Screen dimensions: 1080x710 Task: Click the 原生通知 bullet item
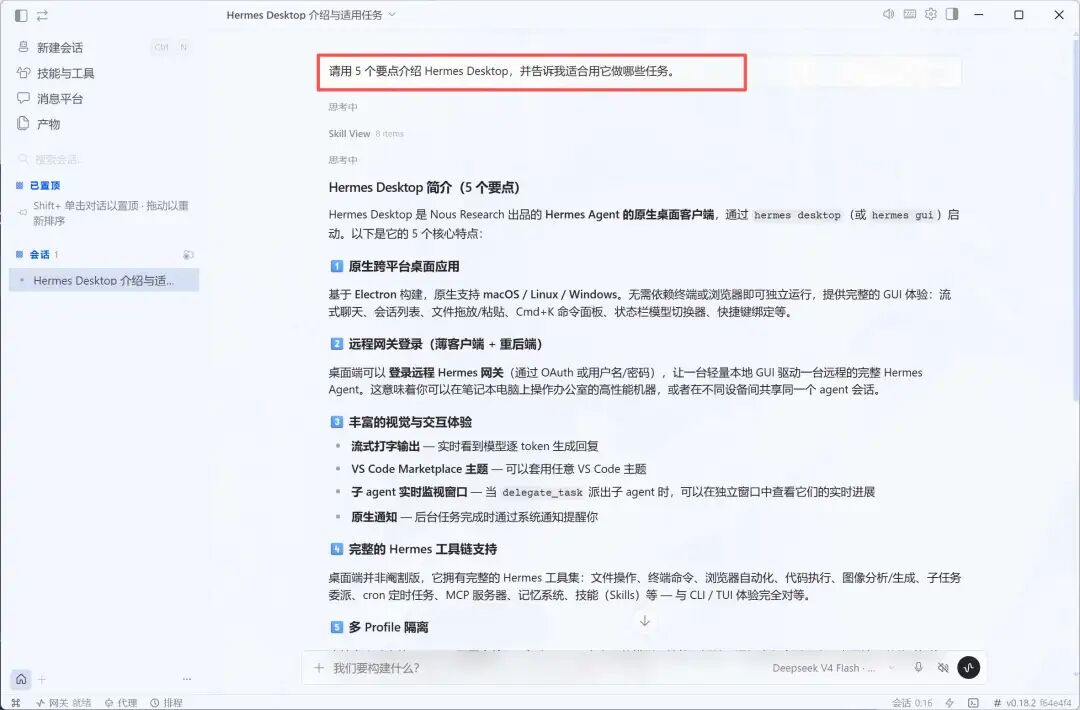(x=474, y=516)
